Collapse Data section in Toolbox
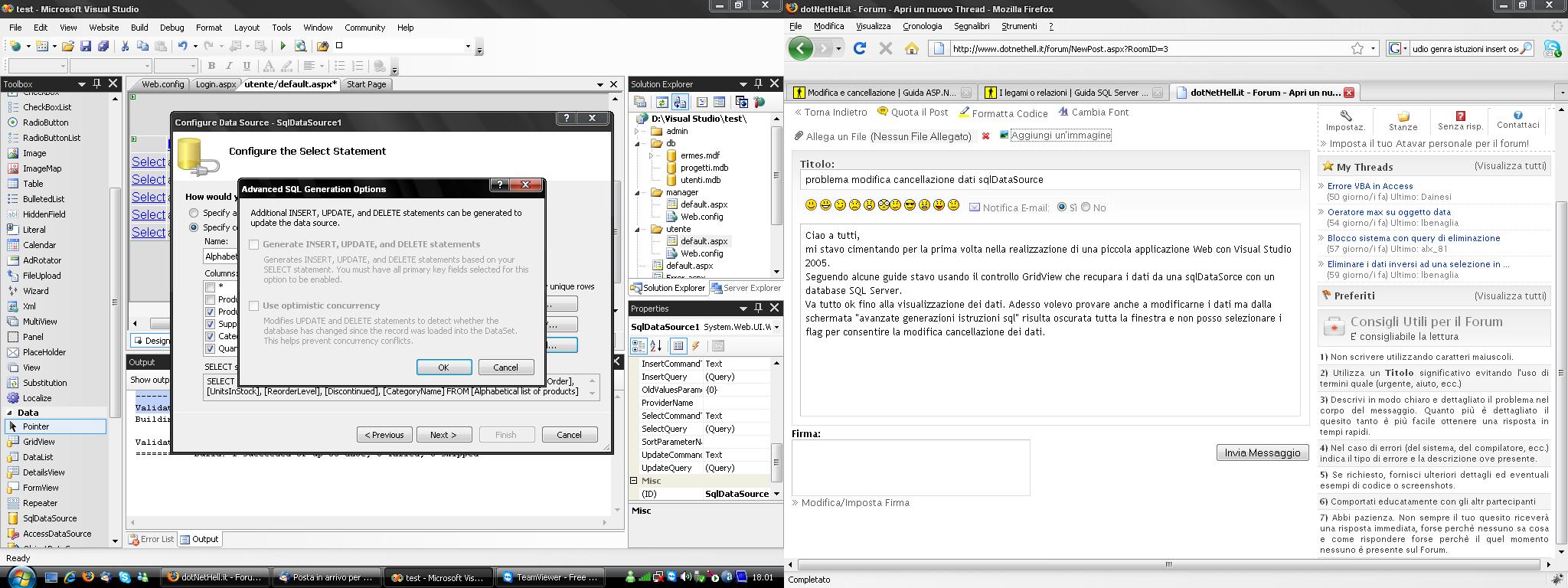The height and width of the screenshot is (588, 1568). point(10,413)
